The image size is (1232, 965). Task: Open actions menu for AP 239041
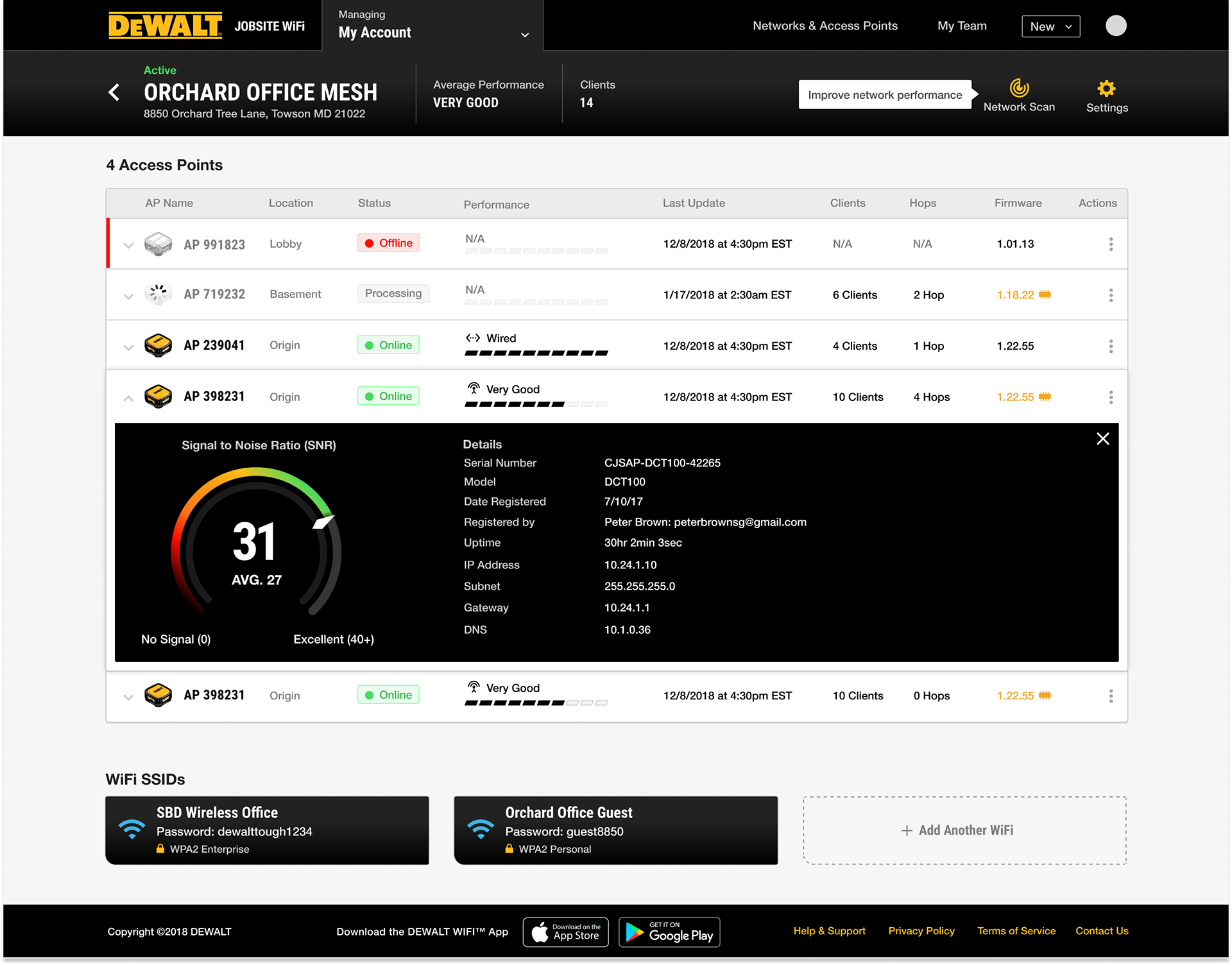[x=1111, y=346]
